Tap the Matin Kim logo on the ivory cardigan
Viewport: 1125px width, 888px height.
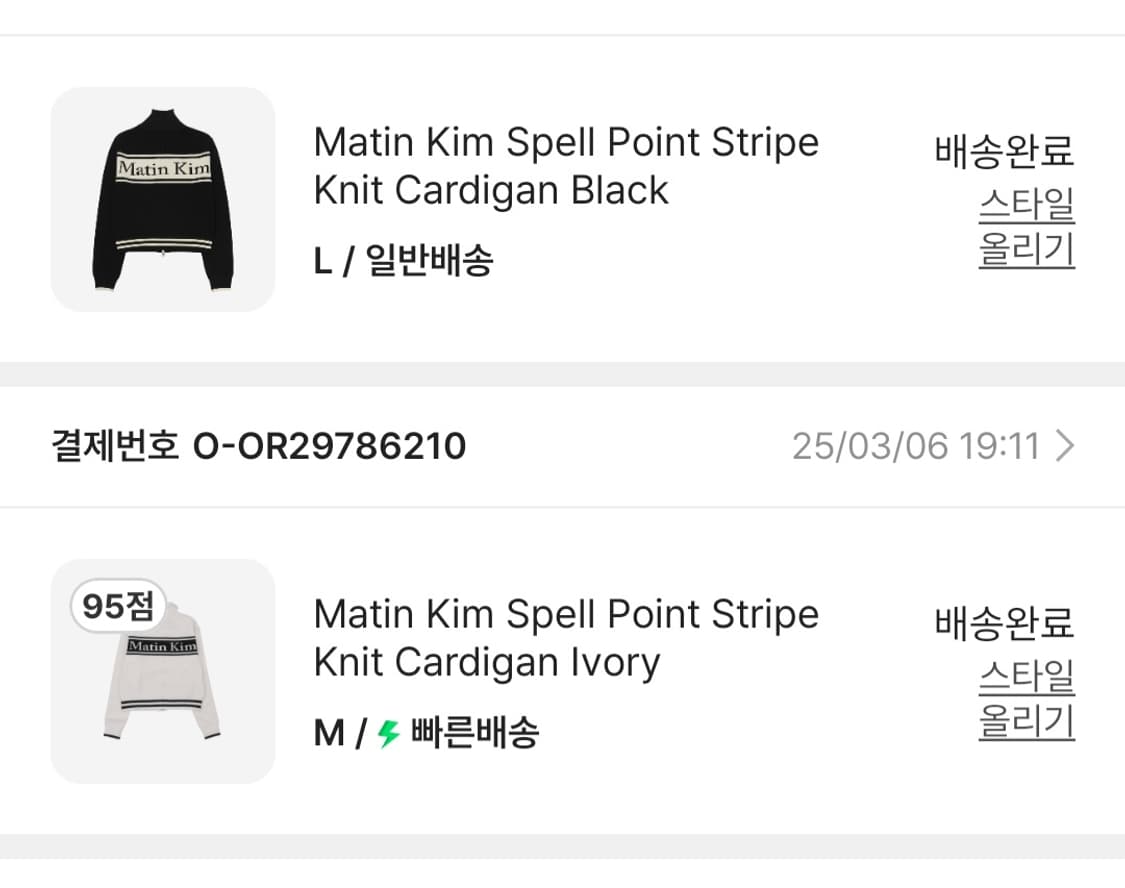click(x=162, y=646)
